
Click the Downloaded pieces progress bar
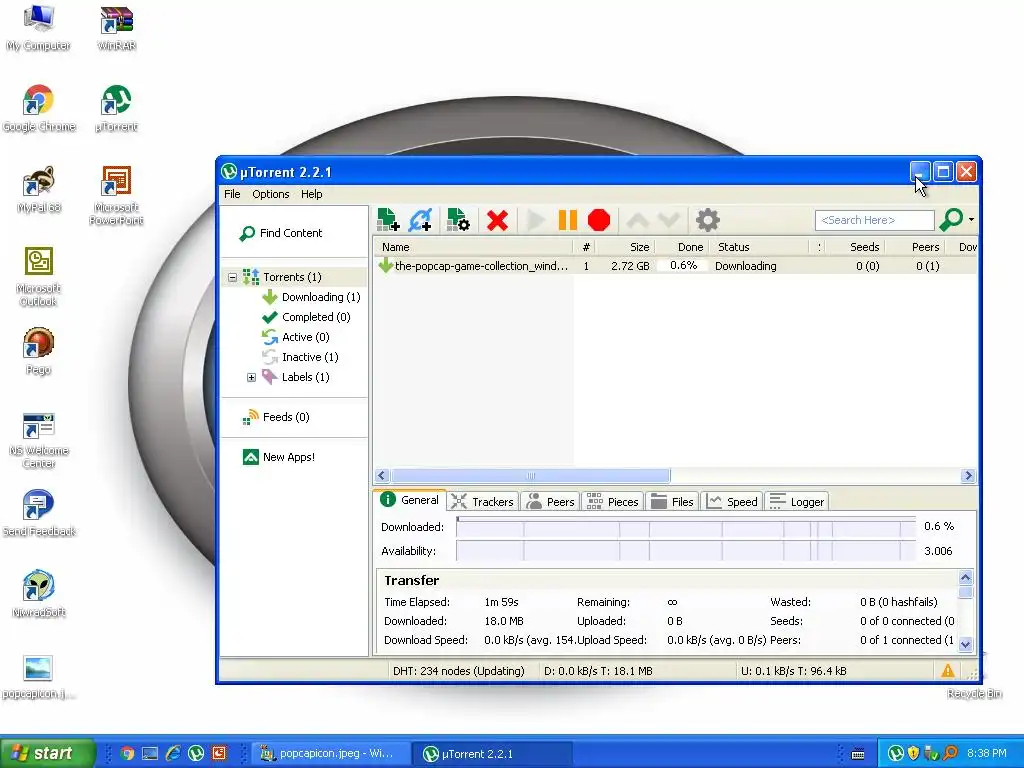[686, 527]
